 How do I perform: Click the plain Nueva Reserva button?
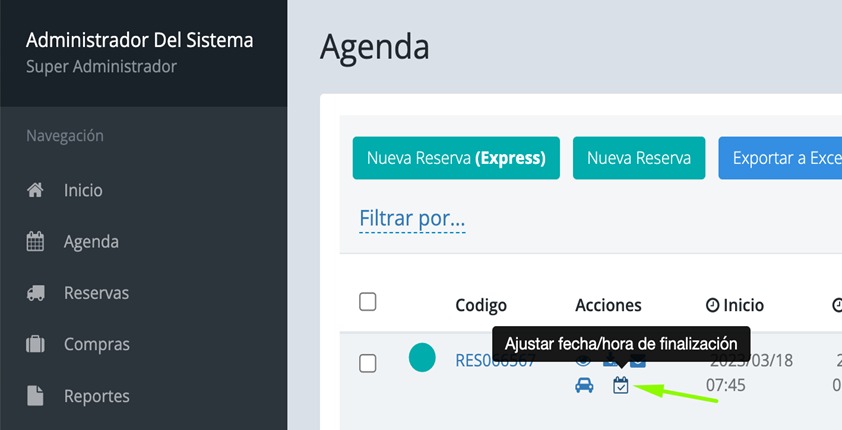point(638,158)
